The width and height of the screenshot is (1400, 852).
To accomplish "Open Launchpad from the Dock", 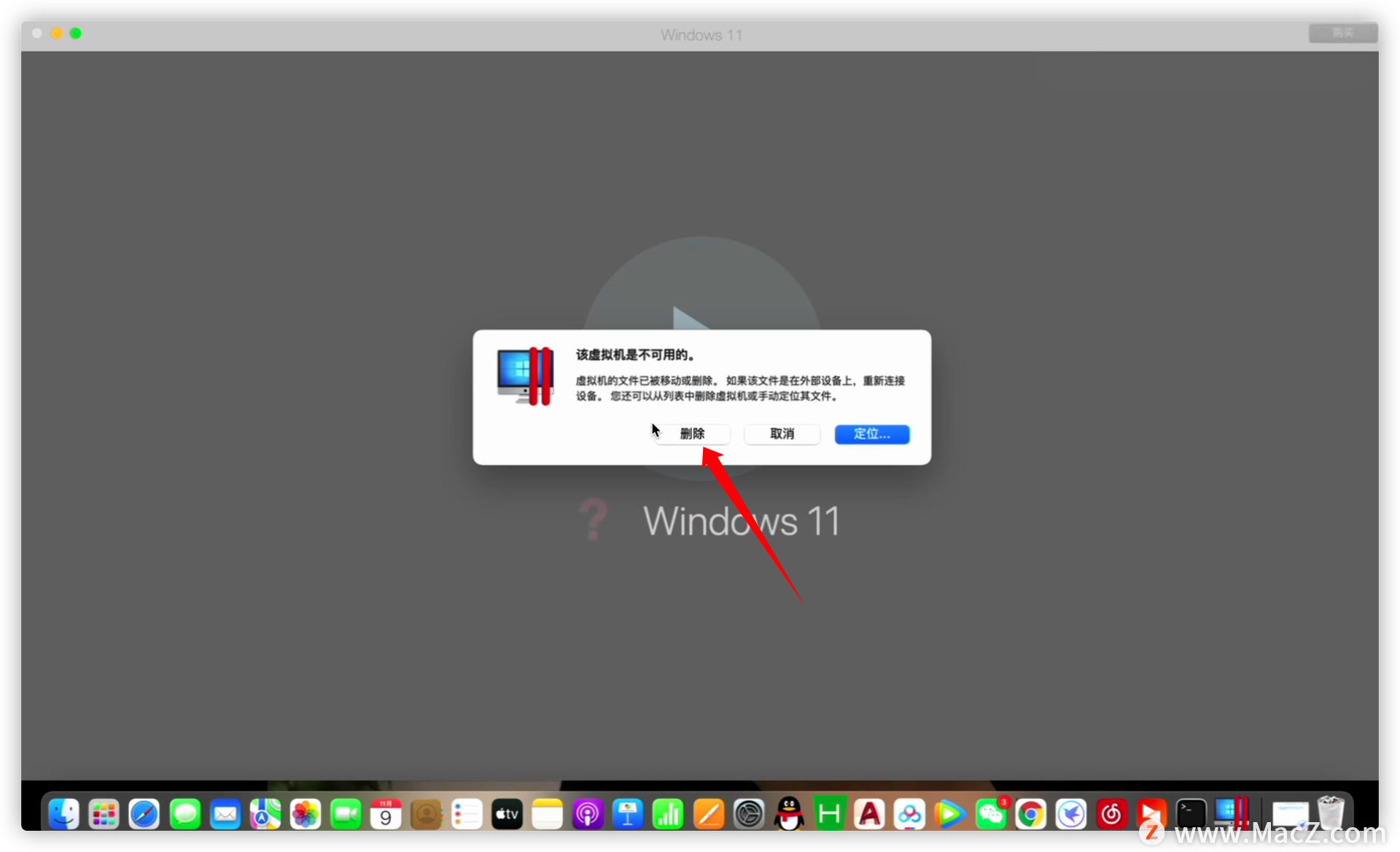I will point(104,812).
